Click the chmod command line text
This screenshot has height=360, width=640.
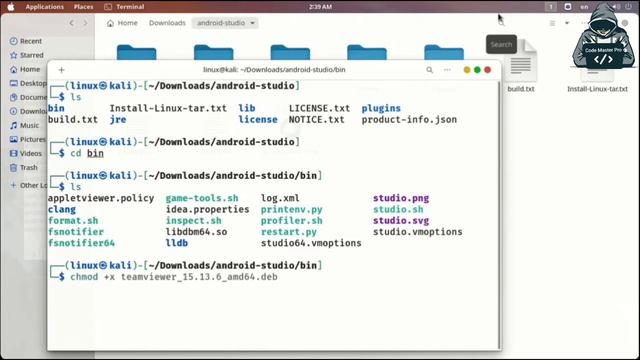pyautogui.click(x=174, y=277)
